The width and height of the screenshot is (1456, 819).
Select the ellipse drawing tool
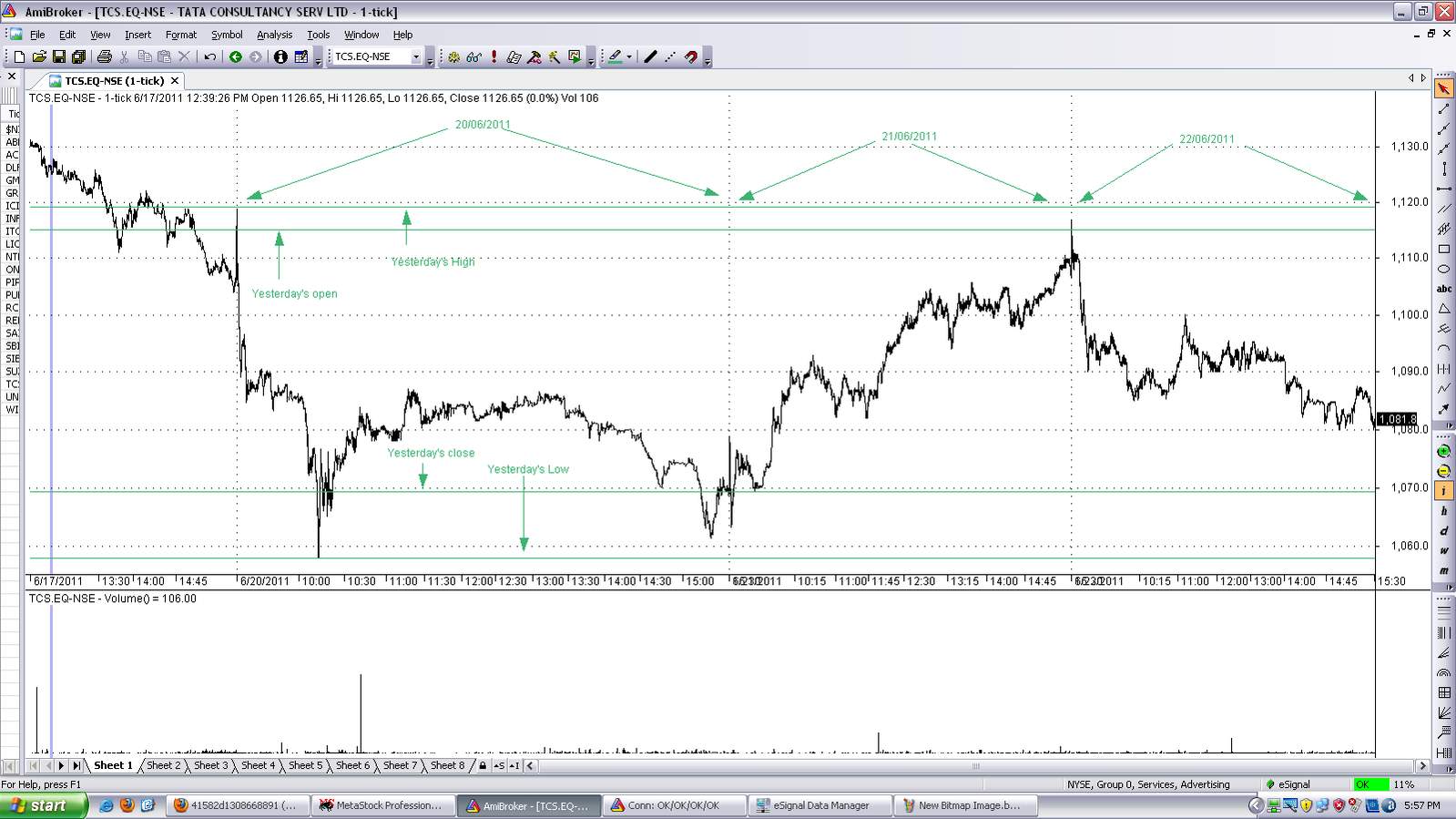1444,269
